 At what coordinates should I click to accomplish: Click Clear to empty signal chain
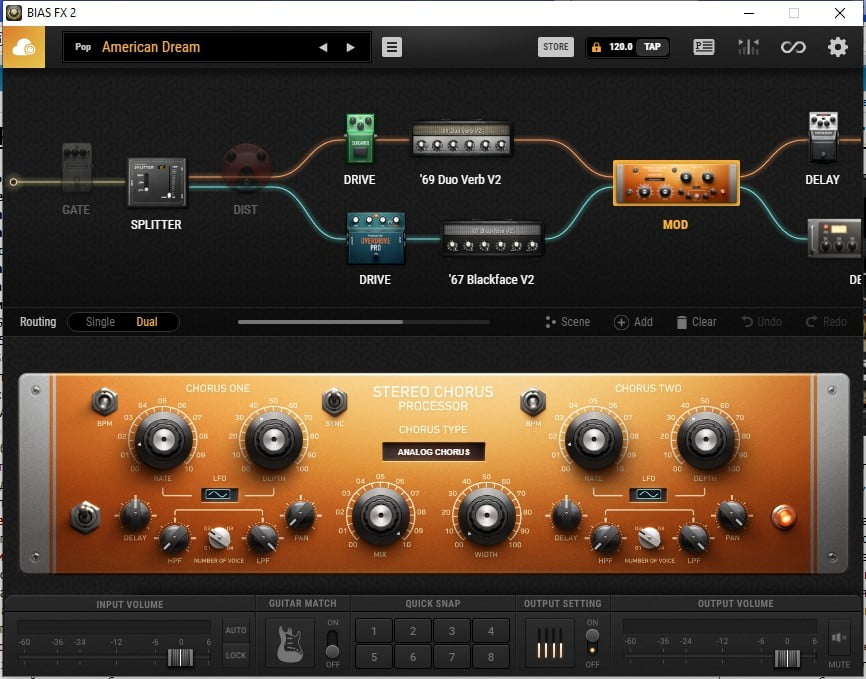click(696, 322)
